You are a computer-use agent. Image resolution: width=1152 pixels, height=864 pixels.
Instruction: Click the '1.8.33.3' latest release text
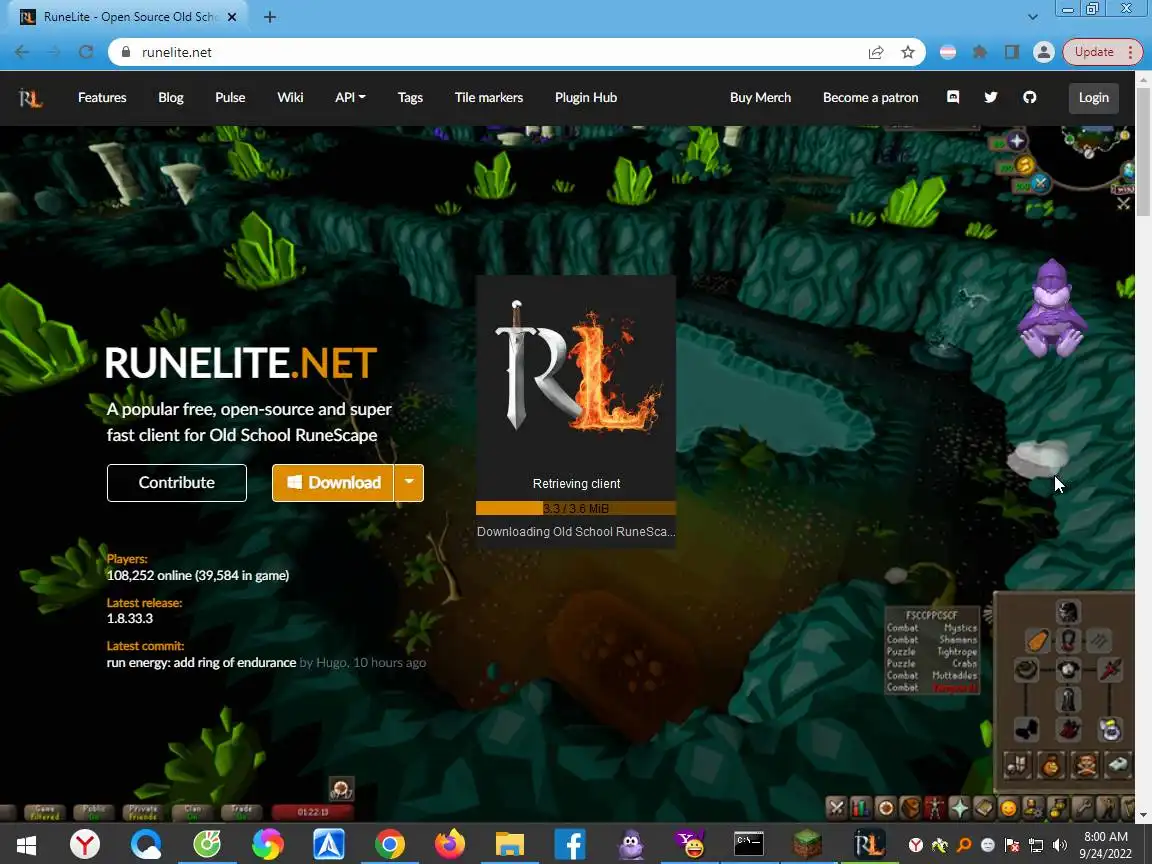(x=130, y=619)
